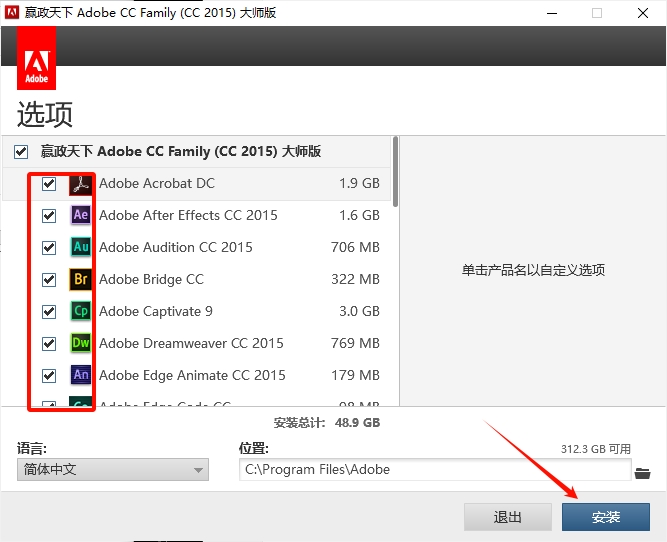Click the 322 MB size value
This screenshot has height=542, width=667.
click(x=355, y=279)
